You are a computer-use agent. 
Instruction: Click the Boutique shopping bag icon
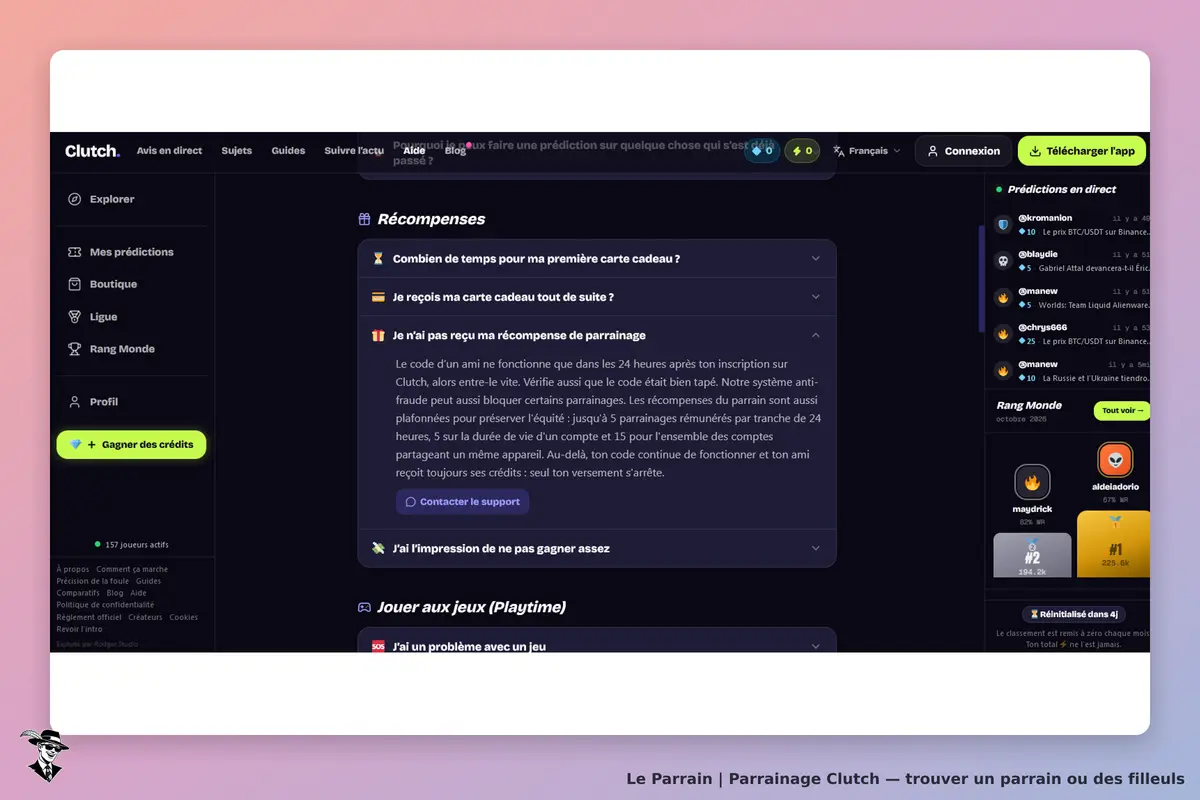74,284
